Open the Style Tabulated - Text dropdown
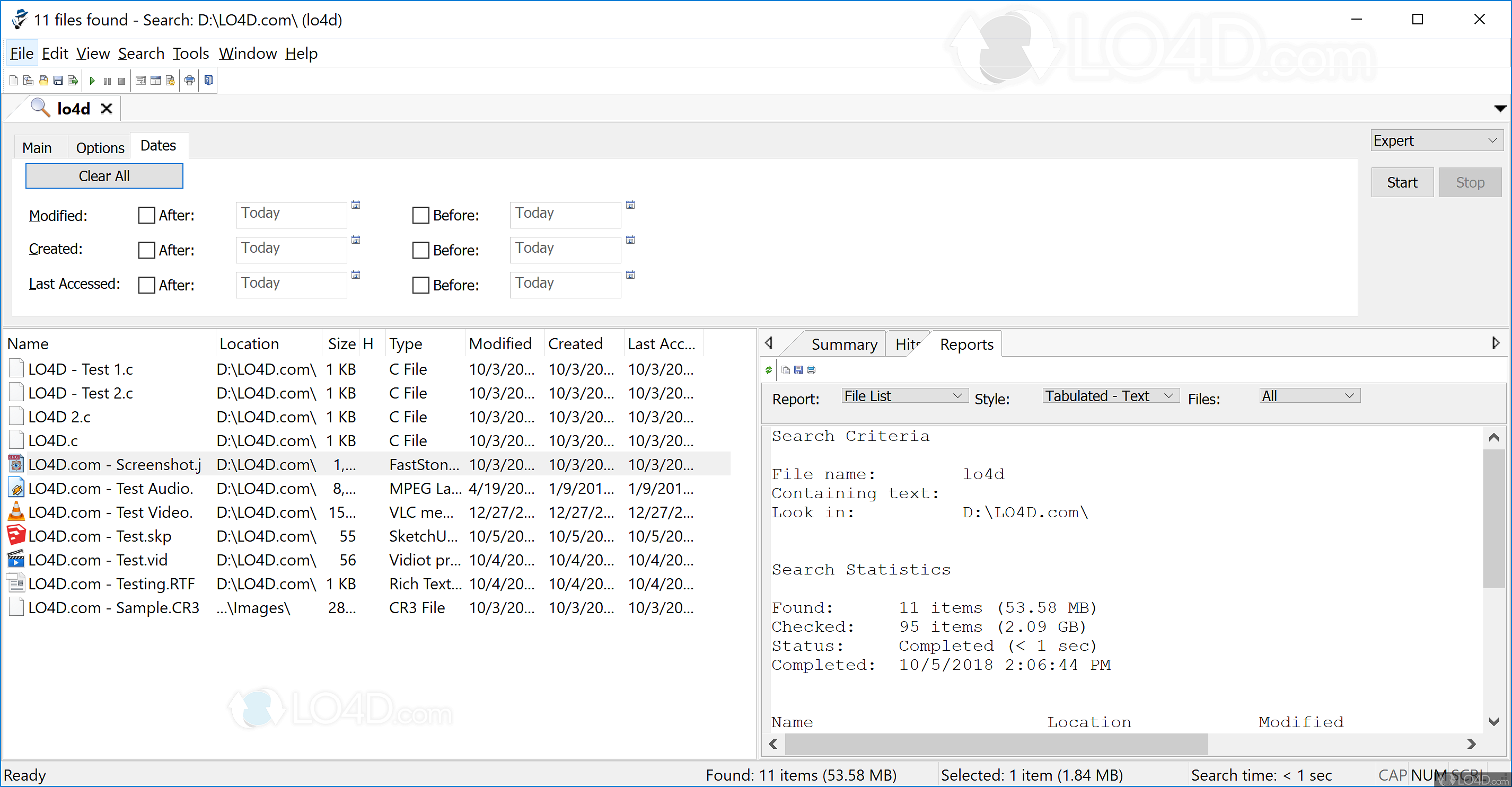This screenshot has width=1512, height=787. pos(1111,396)
